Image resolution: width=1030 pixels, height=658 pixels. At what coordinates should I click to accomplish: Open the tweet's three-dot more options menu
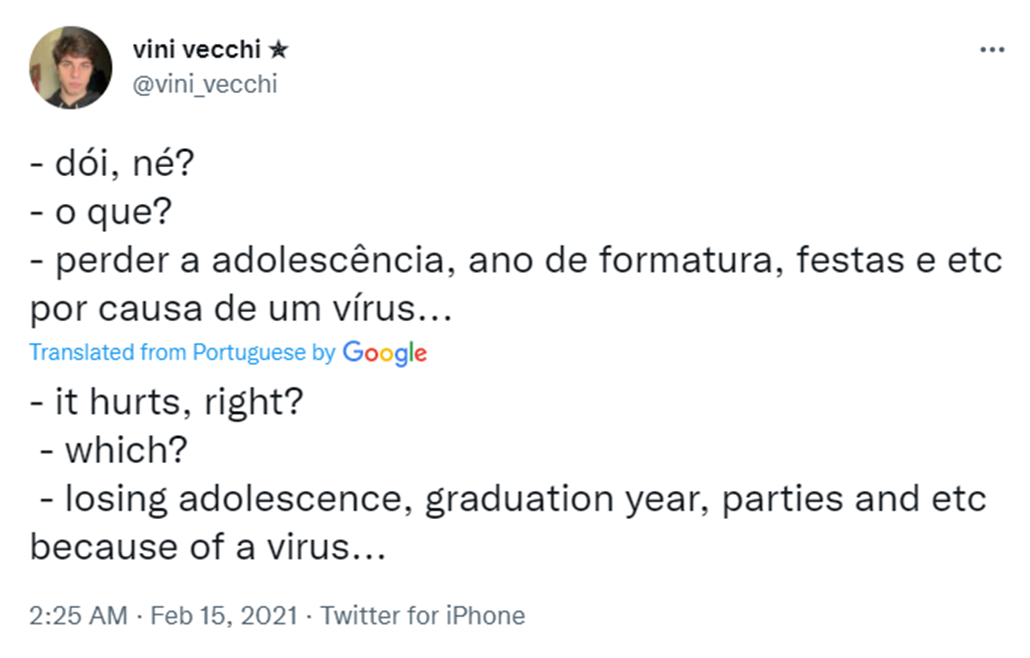coord(991,49)
